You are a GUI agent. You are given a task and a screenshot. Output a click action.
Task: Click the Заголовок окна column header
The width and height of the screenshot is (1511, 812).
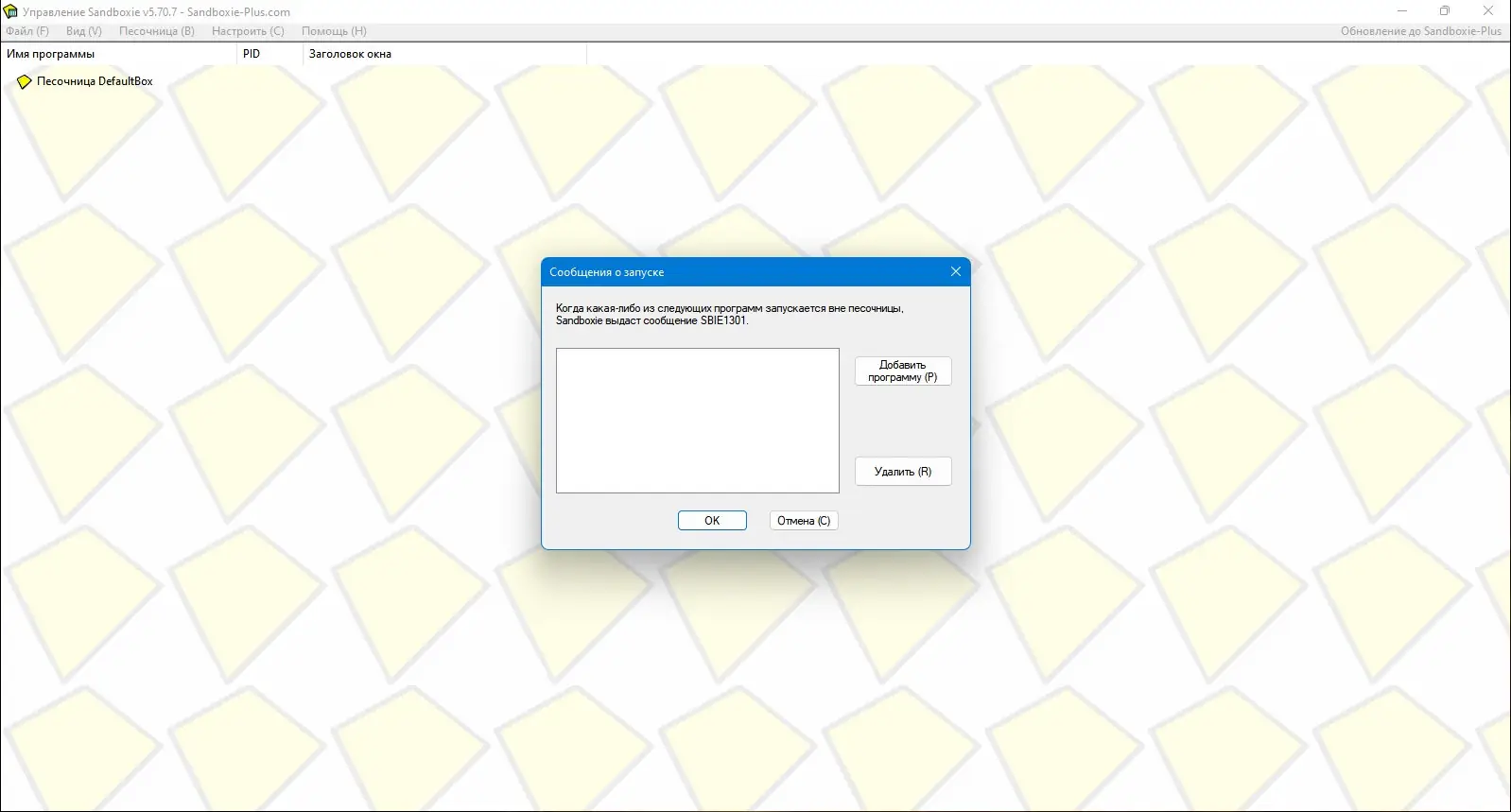[444, 54]
